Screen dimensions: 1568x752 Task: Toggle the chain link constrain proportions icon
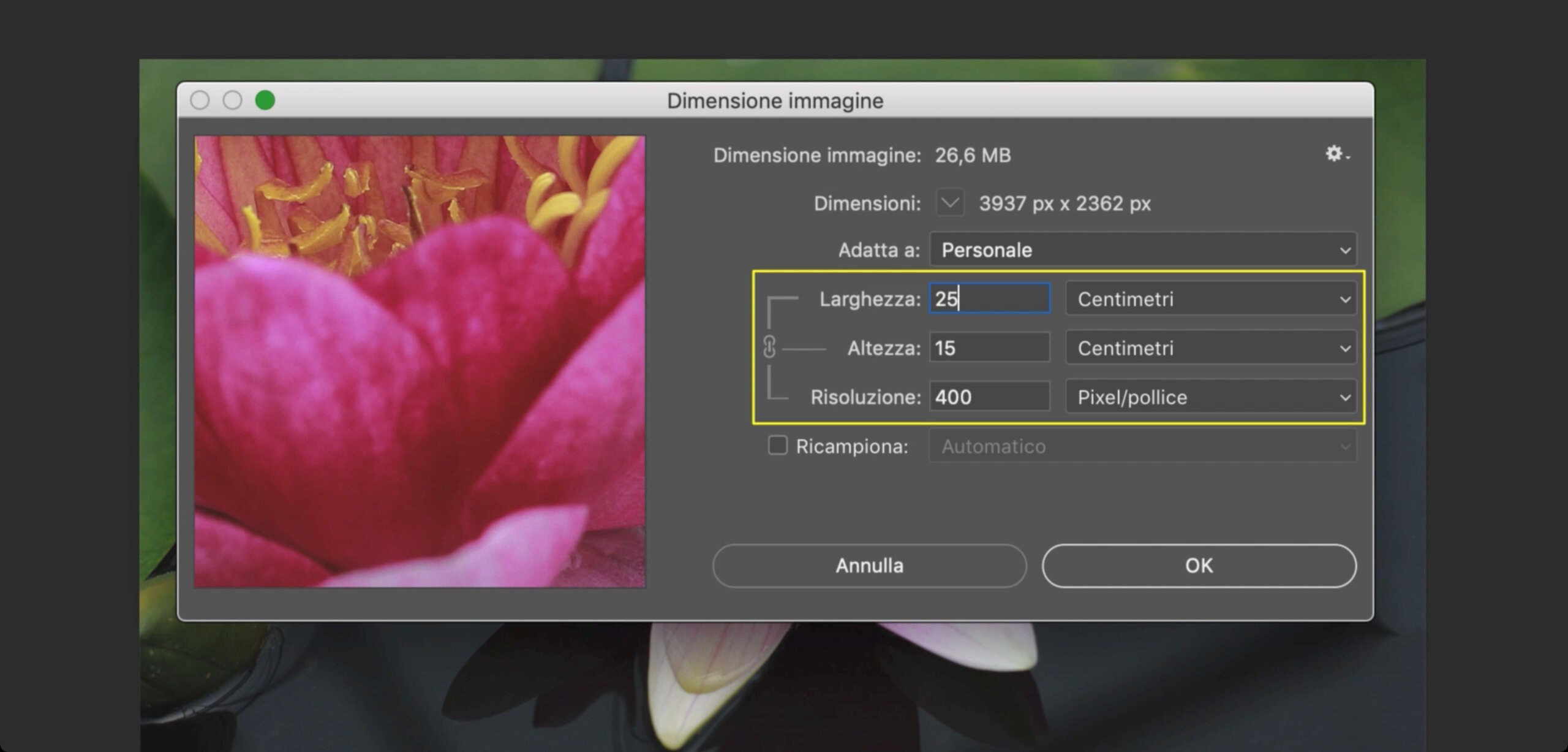pos(769,347)
